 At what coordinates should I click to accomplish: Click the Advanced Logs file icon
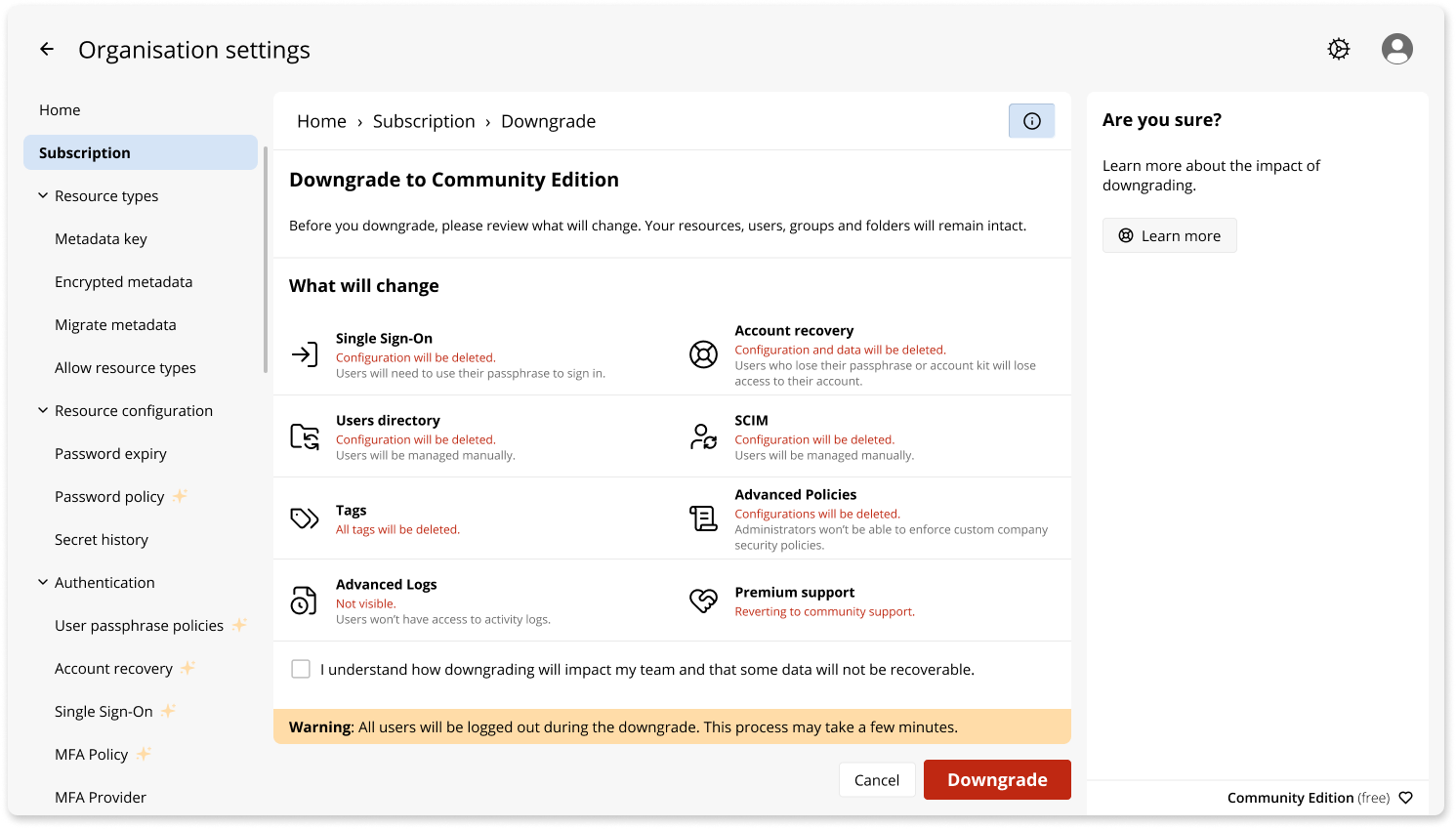pos(305,601)
